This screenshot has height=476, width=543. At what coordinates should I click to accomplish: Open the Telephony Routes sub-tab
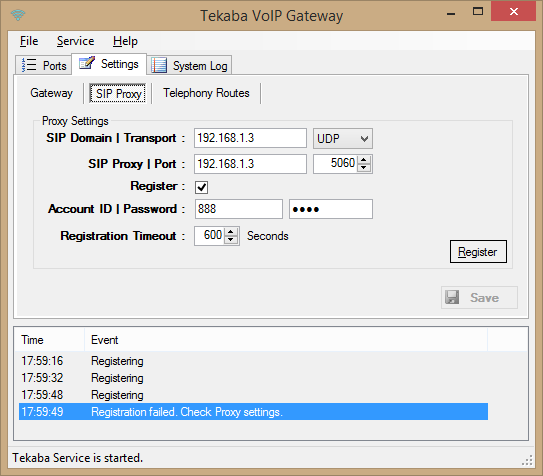pyautogui.click(x=206, y=93)
